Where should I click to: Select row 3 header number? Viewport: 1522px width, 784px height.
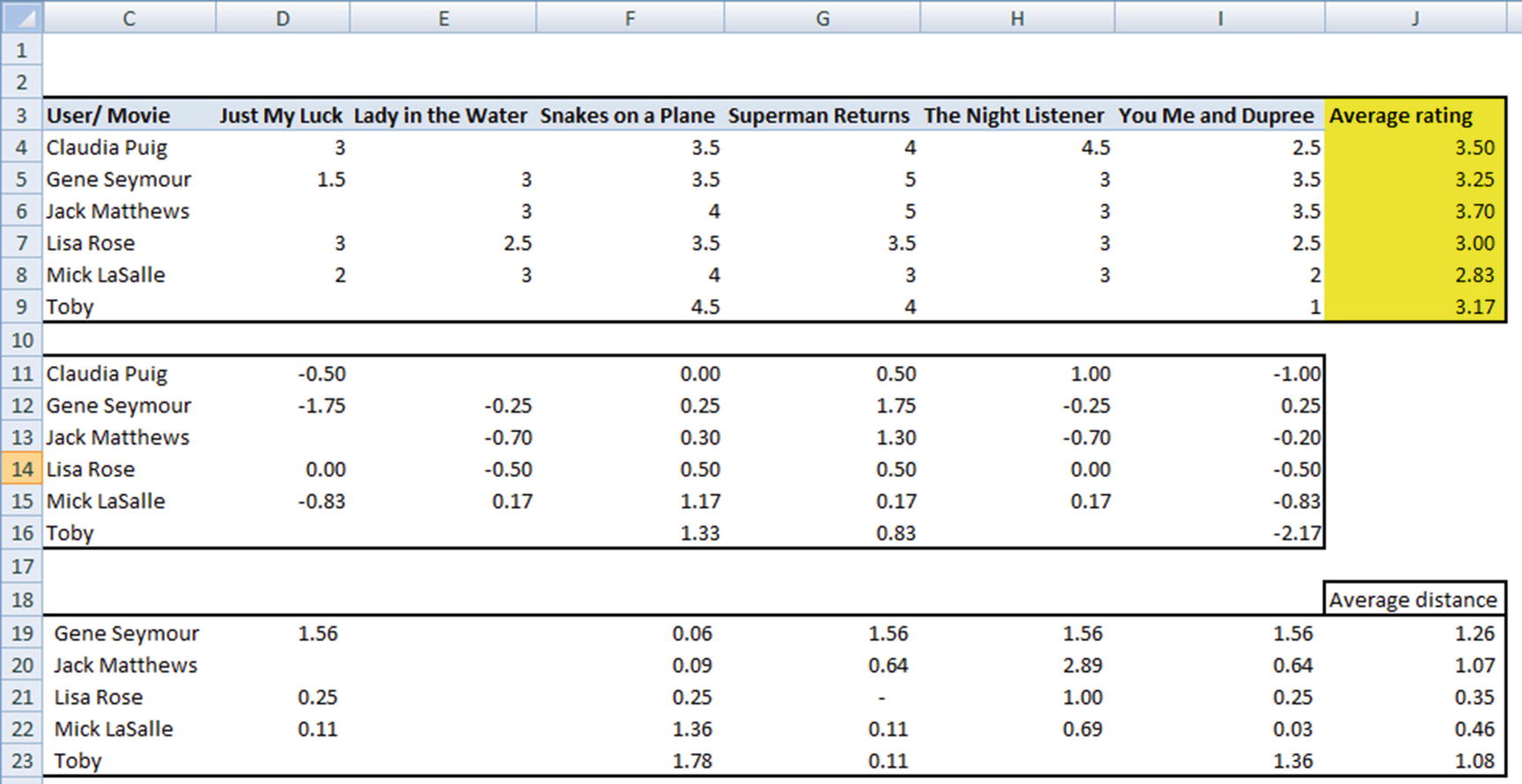click(22, 116)
